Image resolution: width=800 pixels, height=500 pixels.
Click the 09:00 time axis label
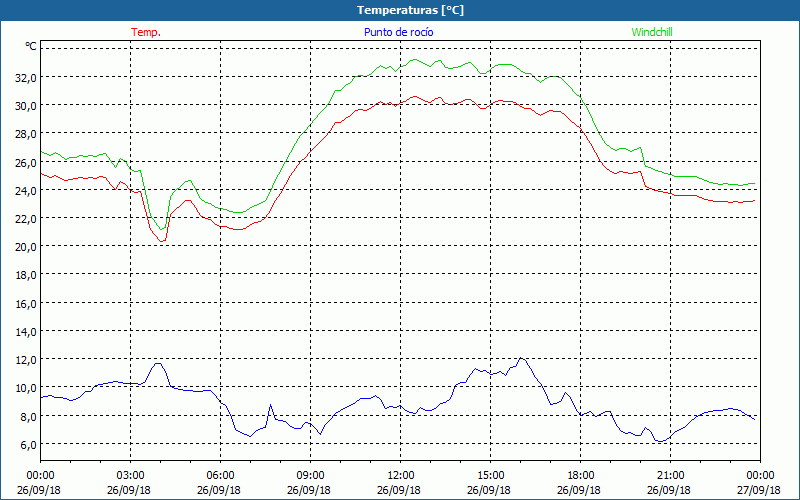(x=310, y=476)
